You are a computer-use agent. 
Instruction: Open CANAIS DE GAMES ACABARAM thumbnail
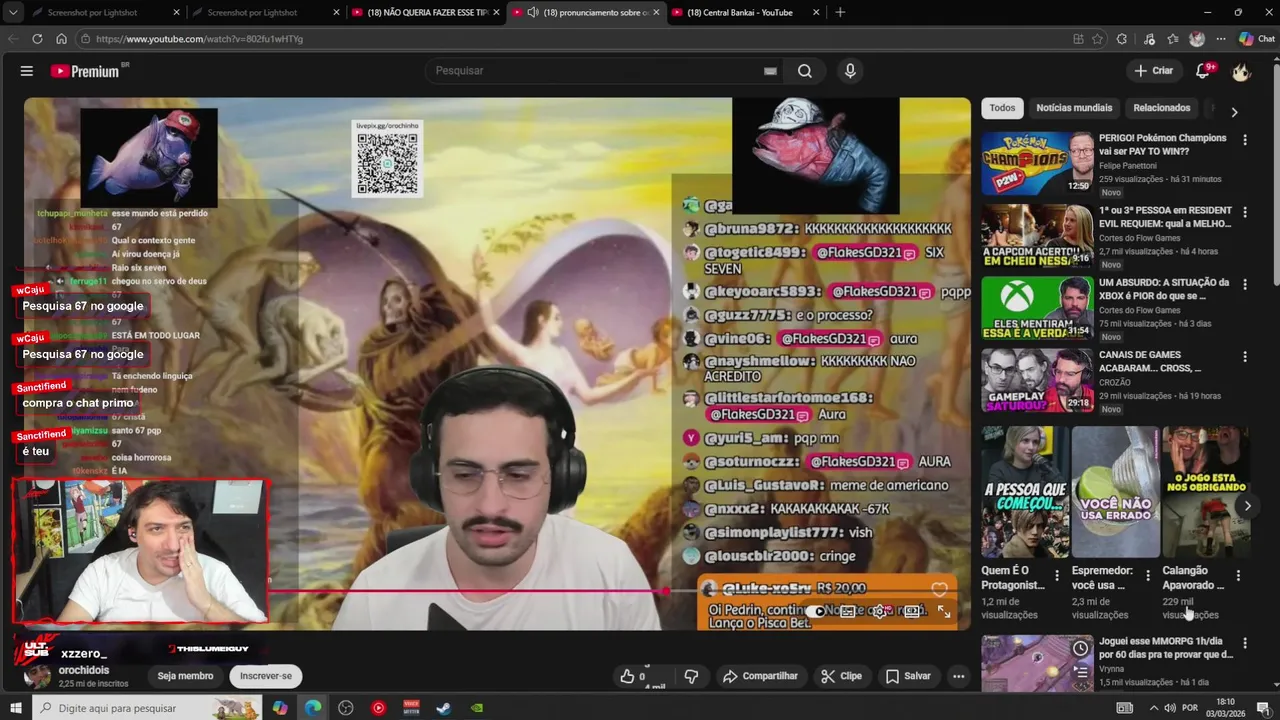coord(1036,379)
